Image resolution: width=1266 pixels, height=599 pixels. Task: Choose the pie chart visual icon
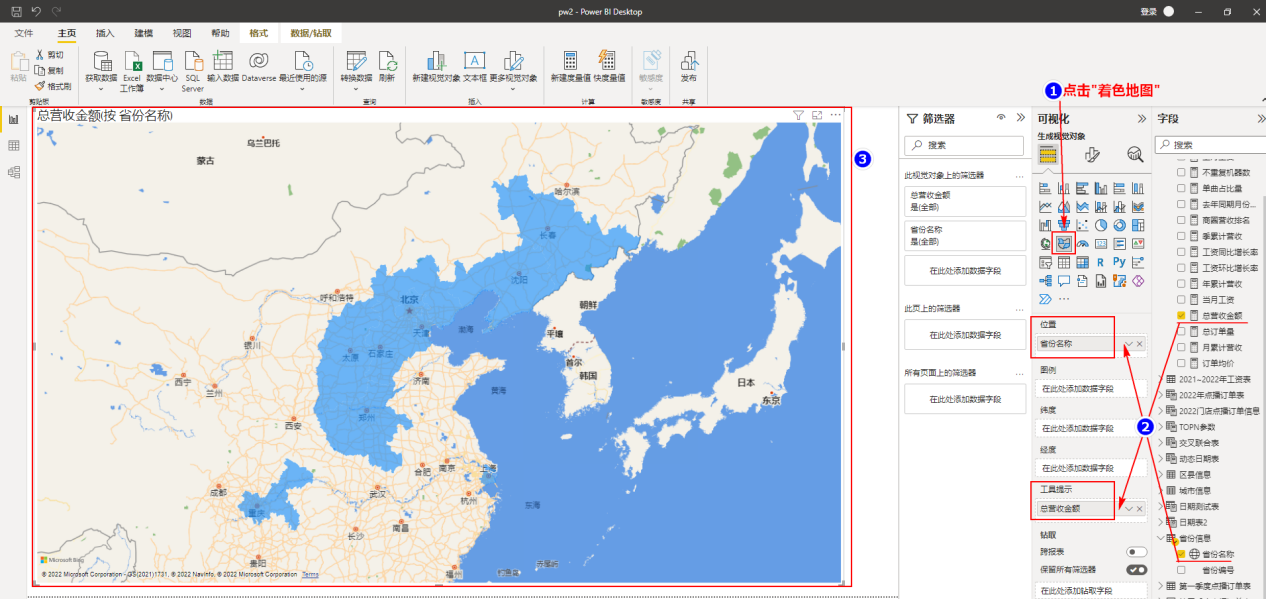(x=1101, y=225)
